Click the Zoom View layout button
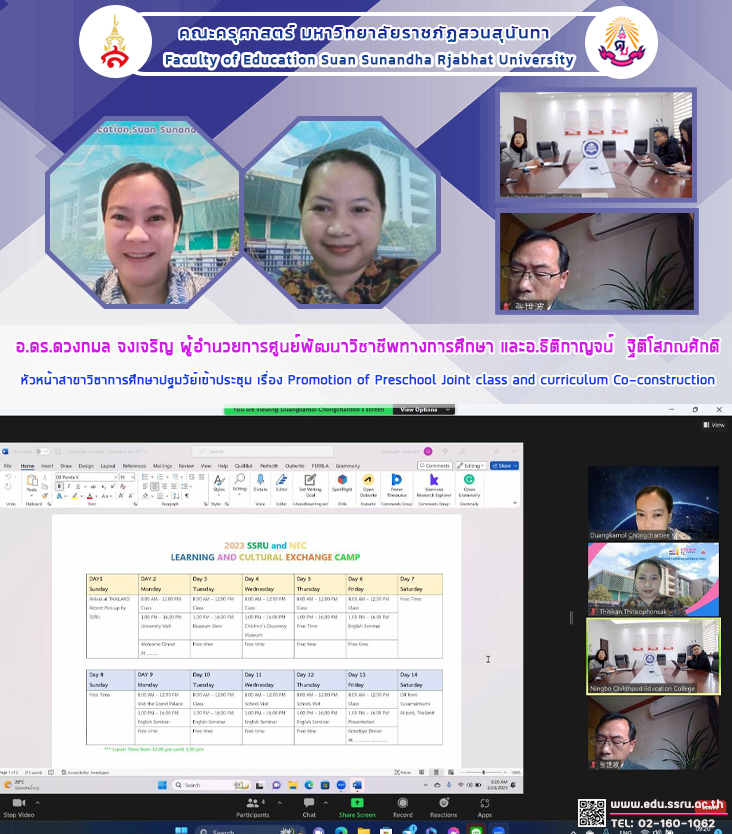 pos(715,425)
